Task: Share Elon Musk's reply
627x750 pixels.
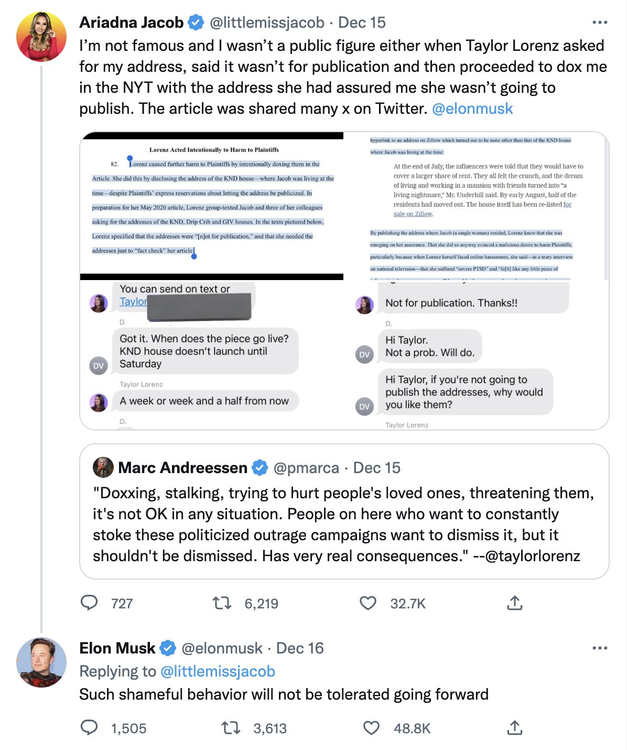Action: [514, 728]
